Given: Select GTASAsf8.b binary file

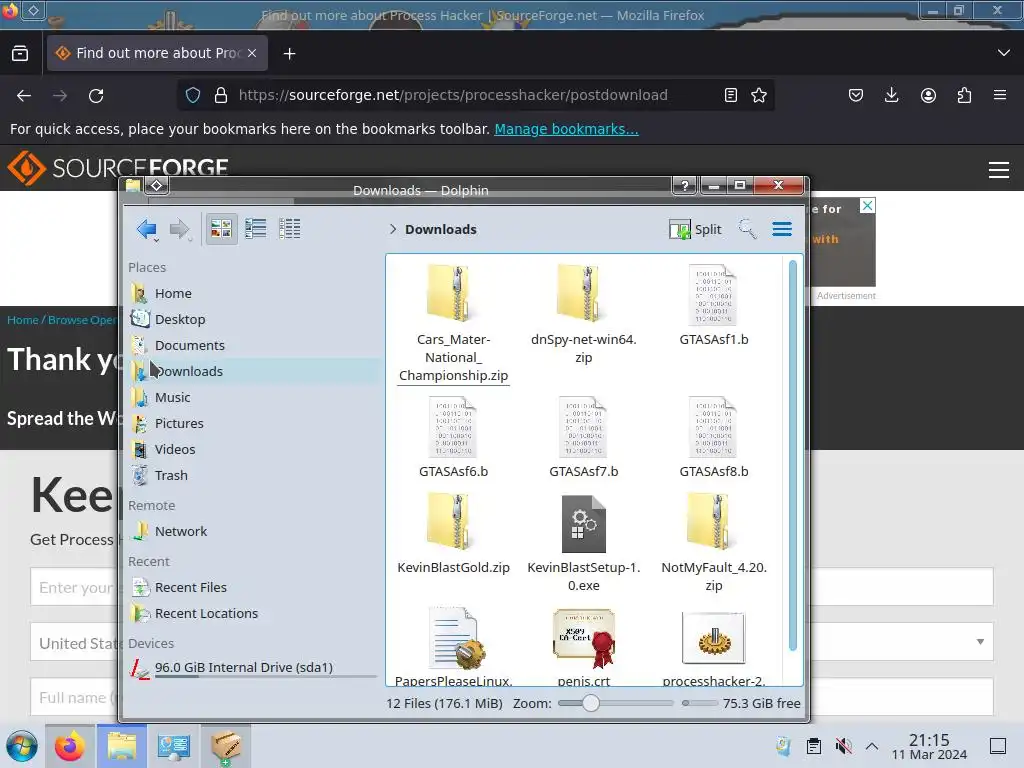Looking at the screenshot, I should (713, 437).
